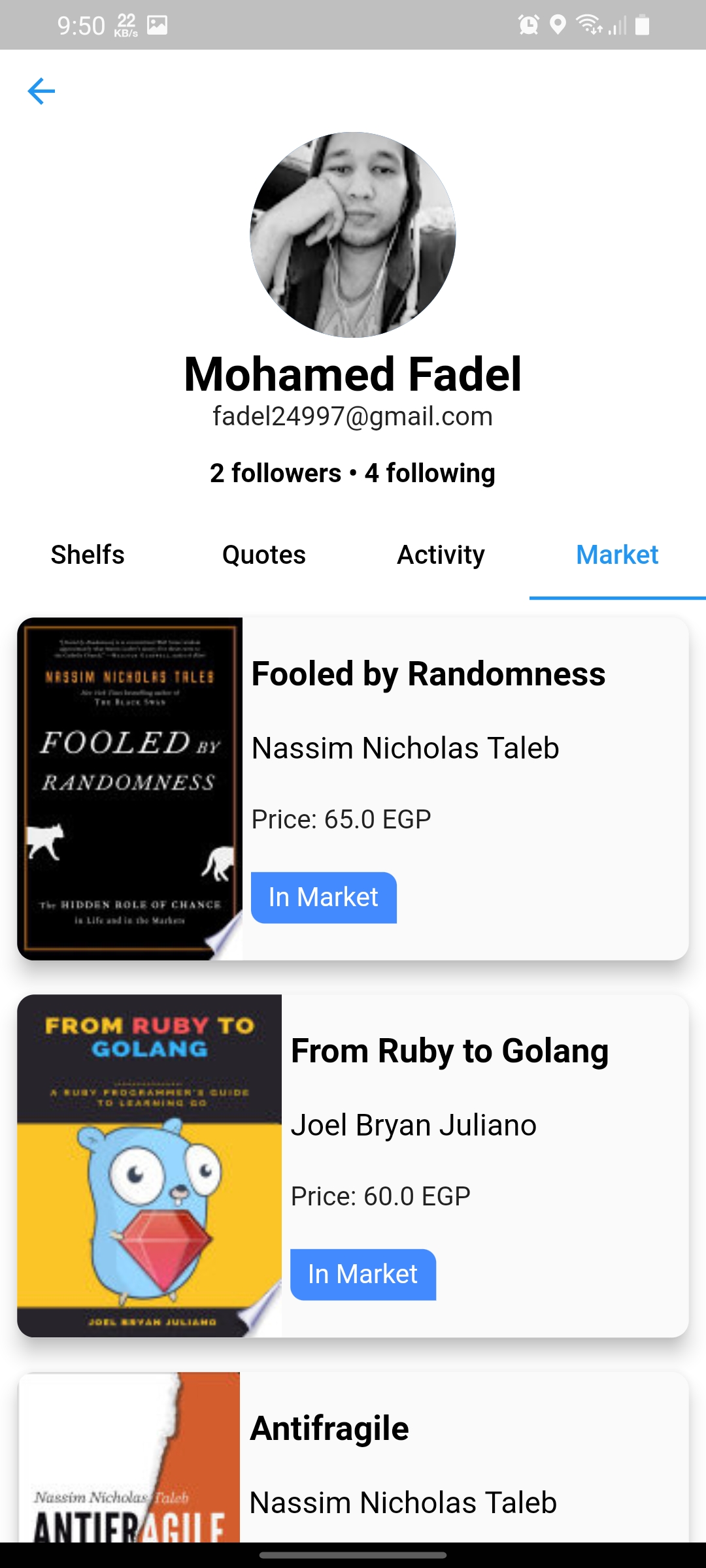Open From Ruby to Golang cover image

coord(150,1166)
